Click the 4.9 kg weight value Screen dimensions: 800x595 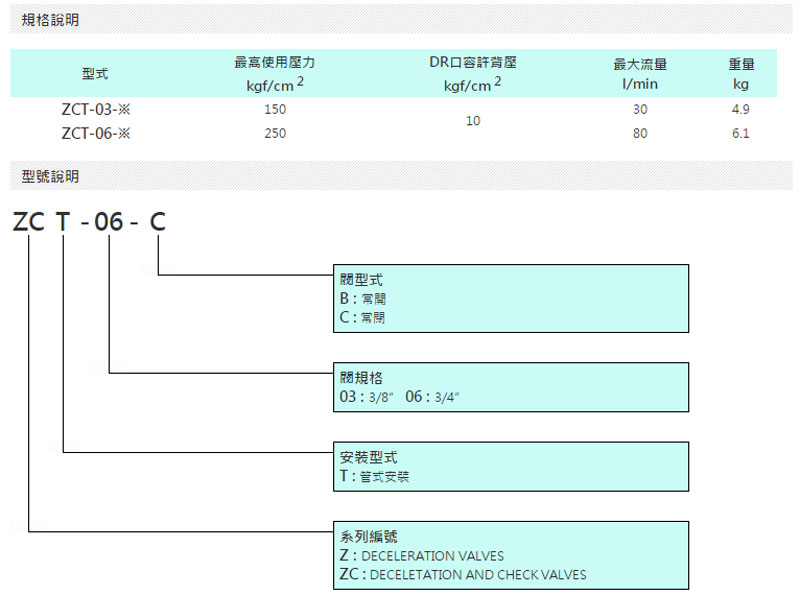pos(740,110)
